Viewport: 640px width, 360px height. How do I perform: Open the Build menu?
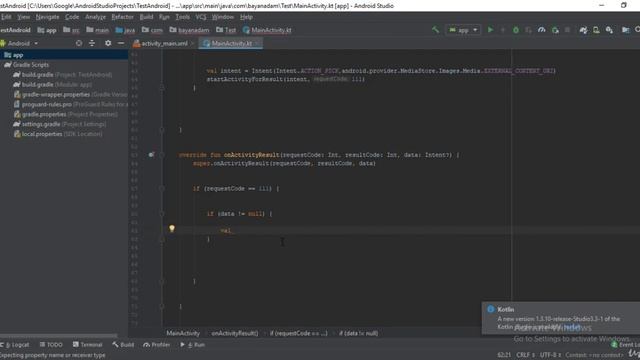point(146,17)
